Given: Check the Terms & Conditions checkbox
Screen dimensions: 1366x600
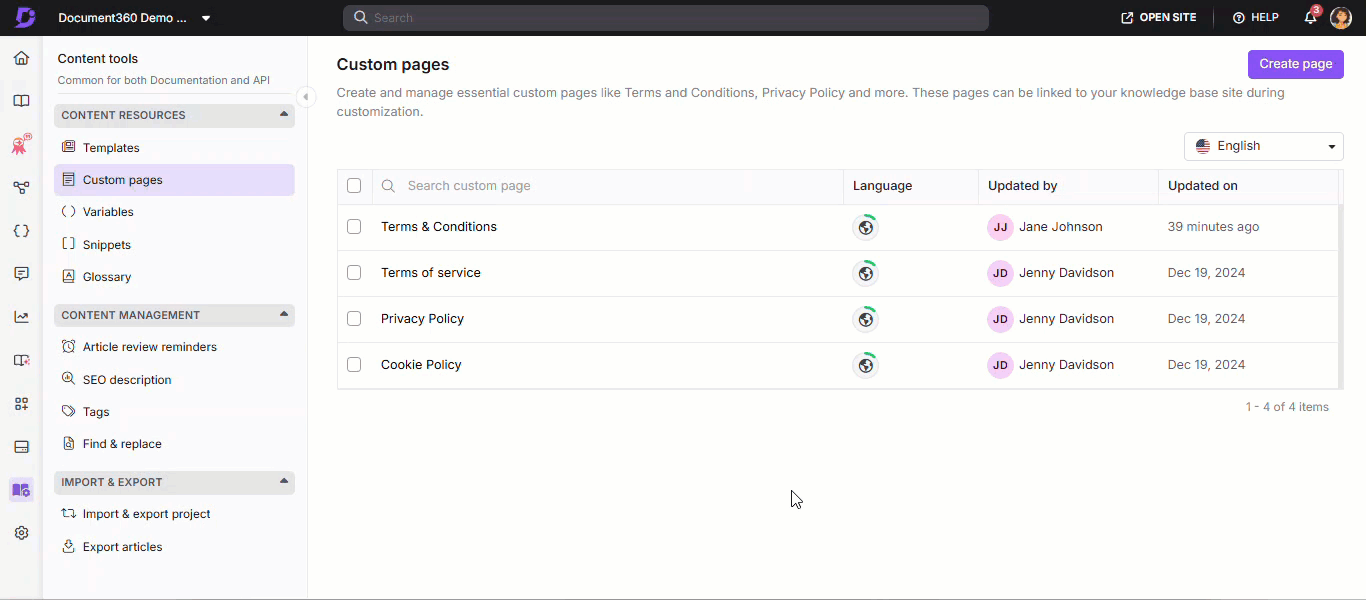Looking at the screenshot, I should click(x=354, y=227).
